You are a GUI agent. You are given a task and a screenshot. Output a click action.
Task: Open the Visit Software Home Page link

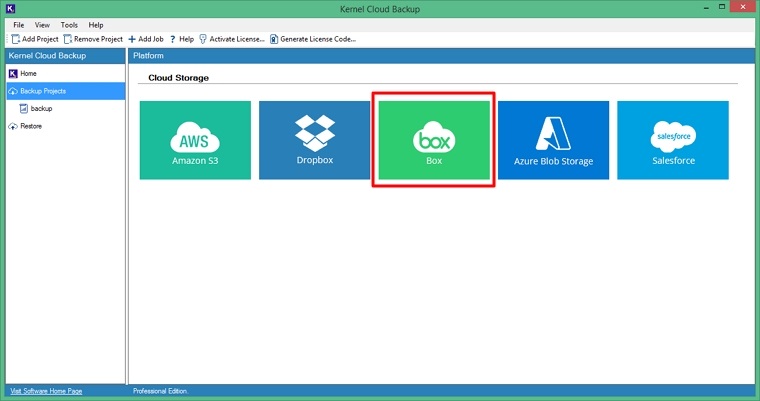click(46, 391)
